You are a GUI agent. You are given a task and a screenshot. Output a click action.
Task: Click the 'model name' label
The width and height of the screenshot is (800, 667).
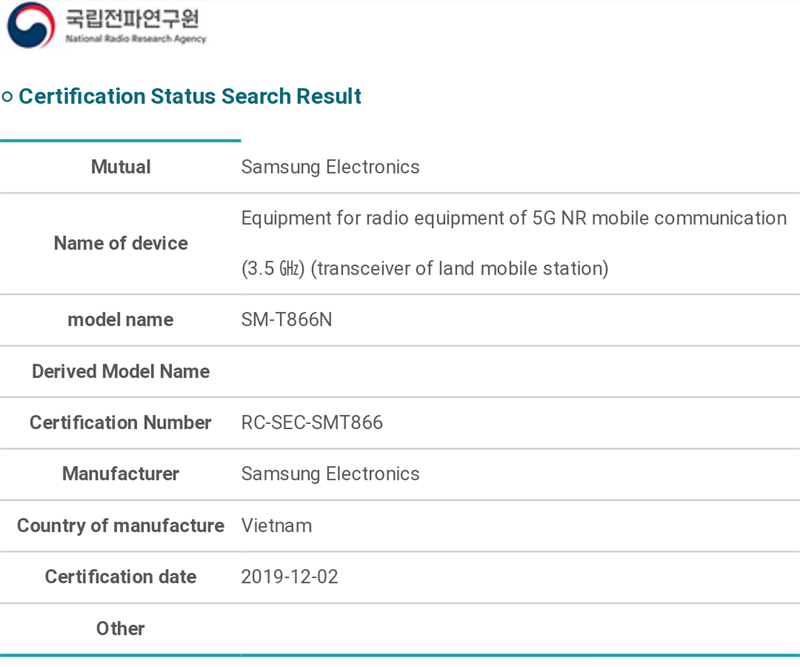pyautogui.click(x=121, y=320)
